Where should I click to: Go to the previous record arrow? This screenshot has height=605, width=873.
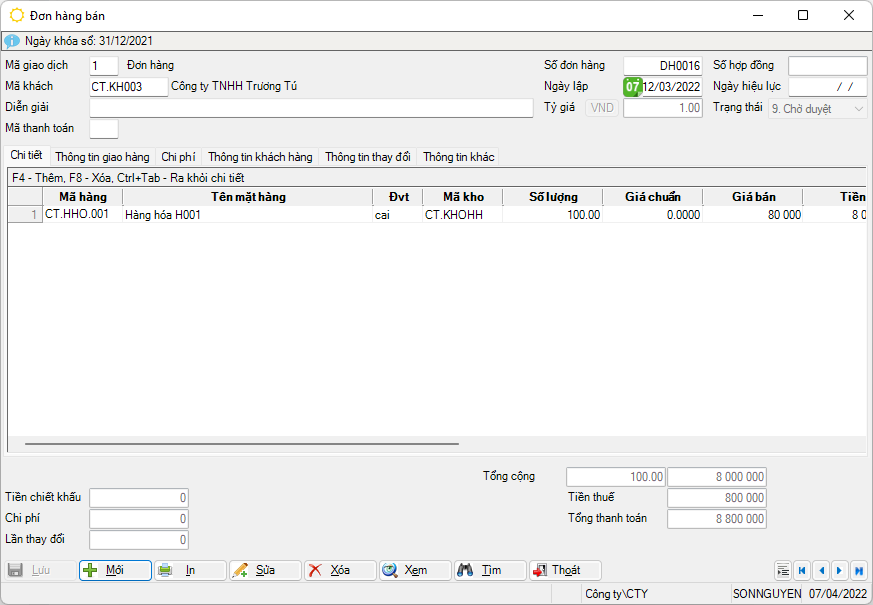click(821, 570)
